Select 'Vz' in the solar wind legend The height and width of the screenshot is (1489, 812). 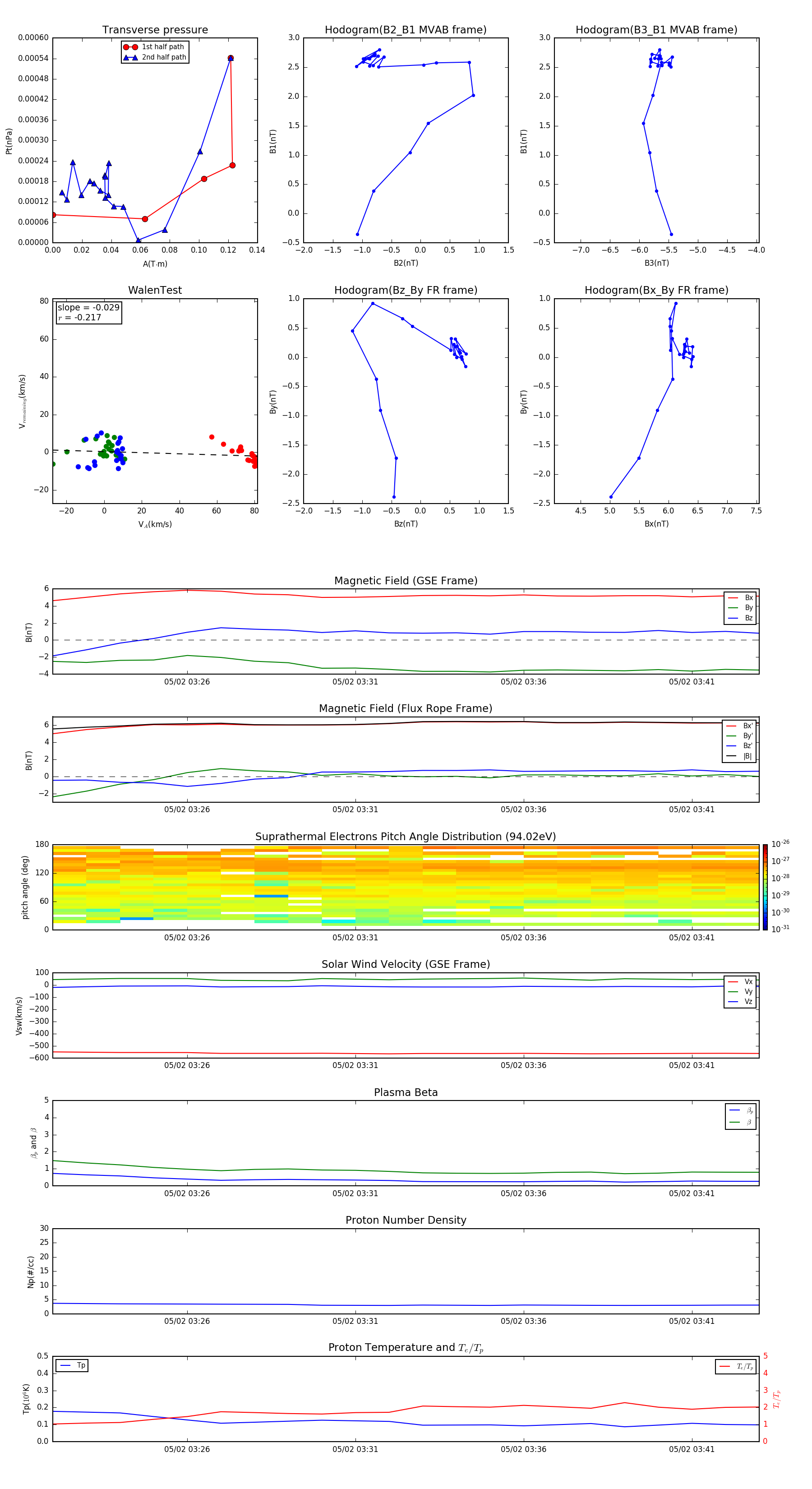point(741,1001)
